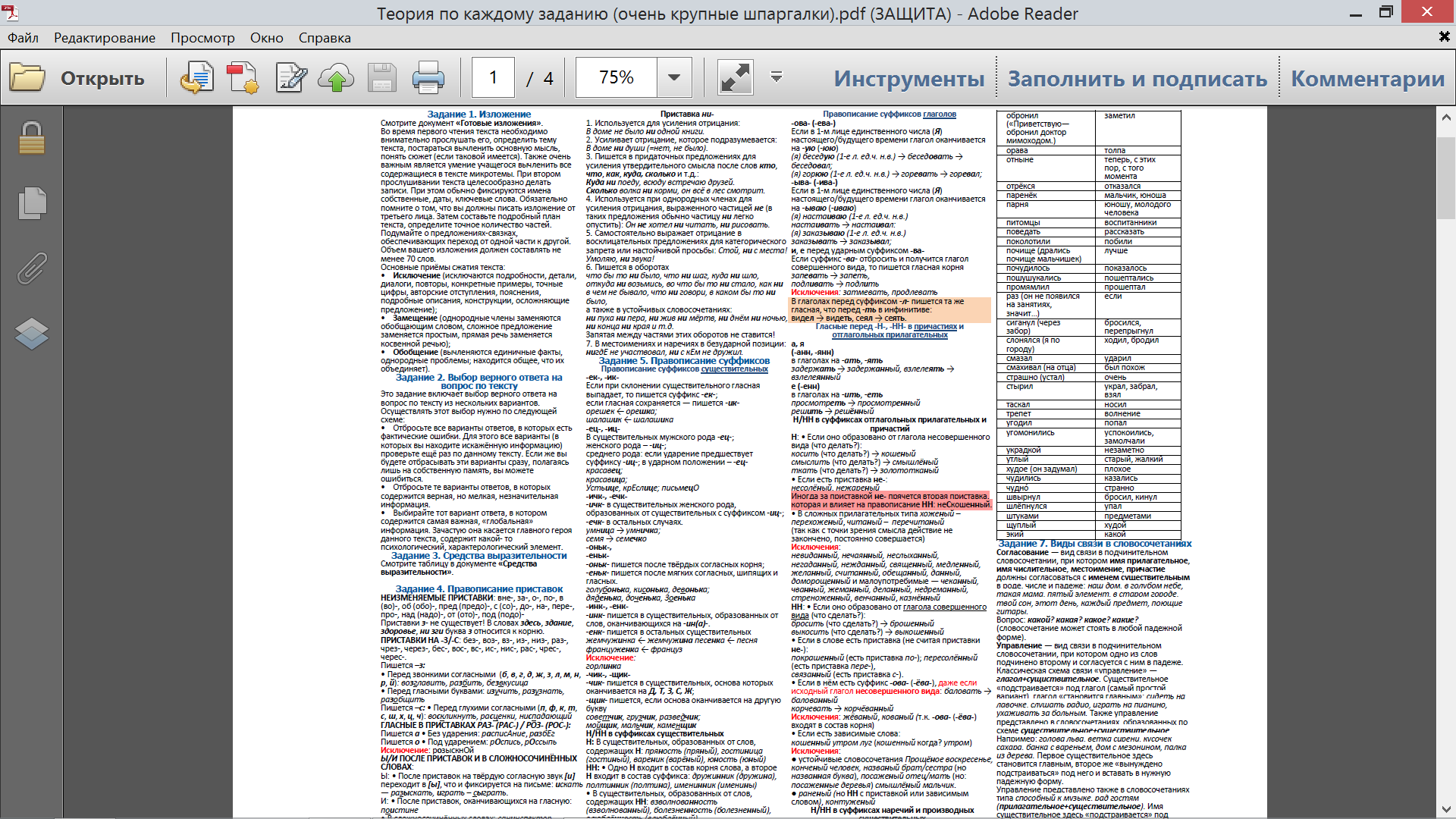Click the scroll up arrow of vertical scrollbar

coord(1446,118)
